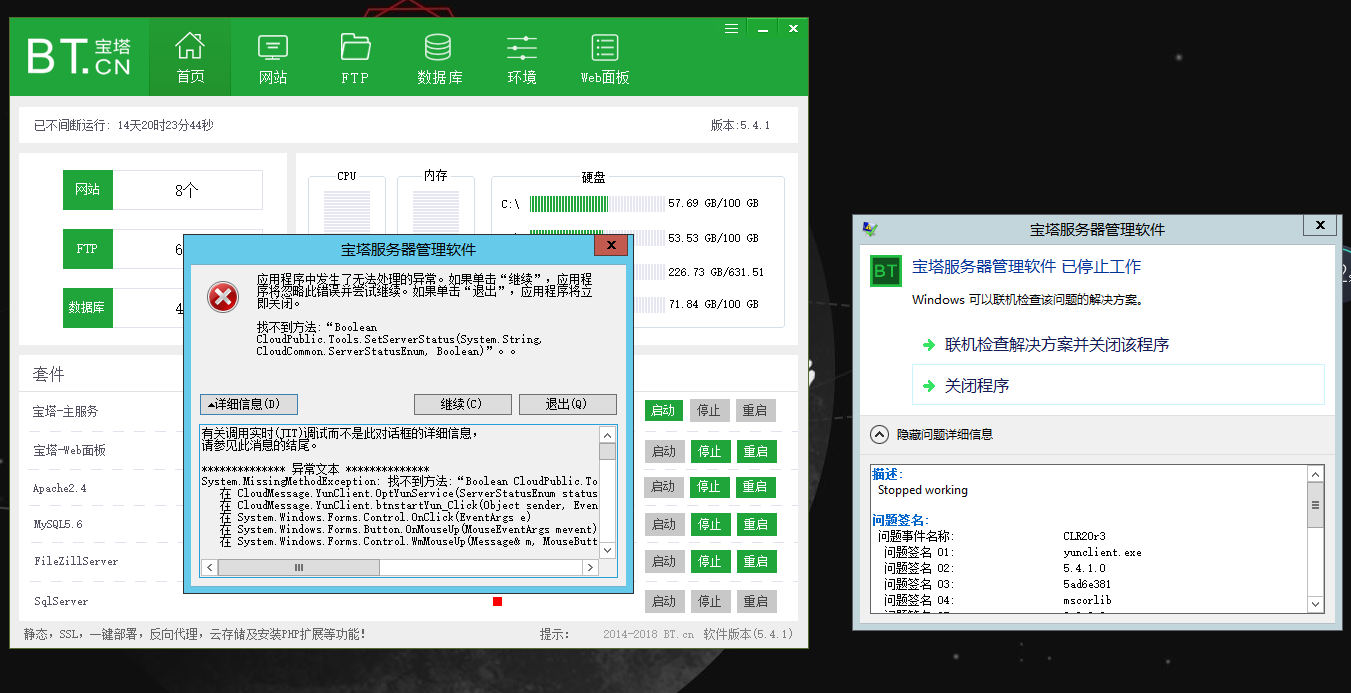
Task: Stop the MySQL5.6 service
Action: [709, 524]
